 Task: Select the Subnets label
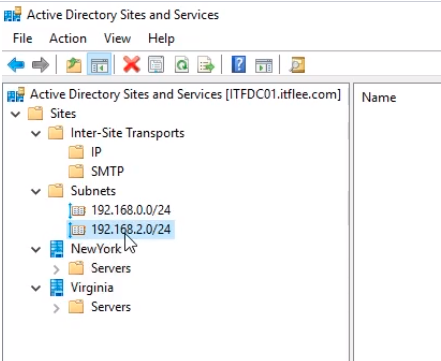pos(93,191)
